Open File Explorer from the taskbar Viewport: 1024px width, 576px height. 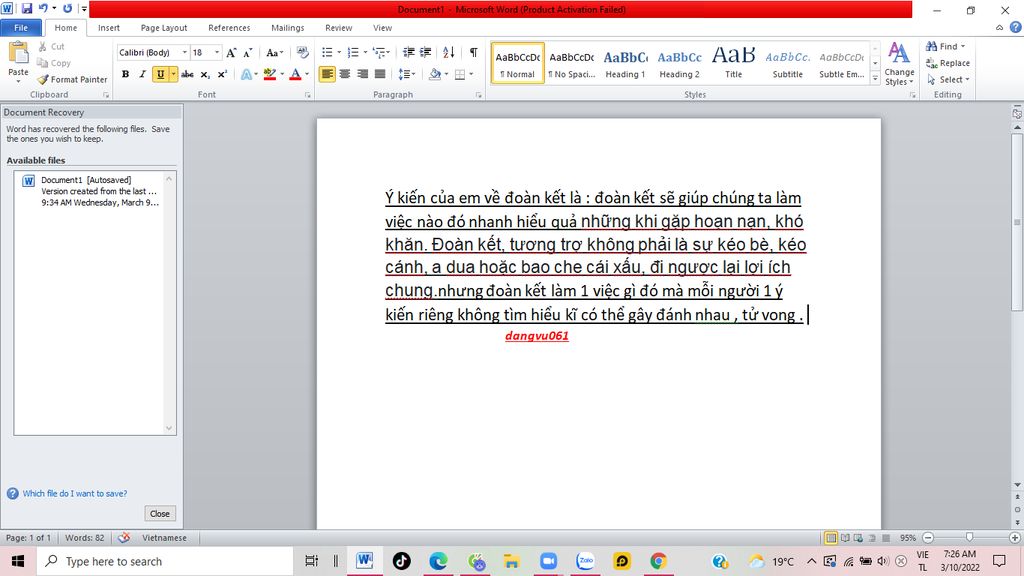tap(511, 561)
